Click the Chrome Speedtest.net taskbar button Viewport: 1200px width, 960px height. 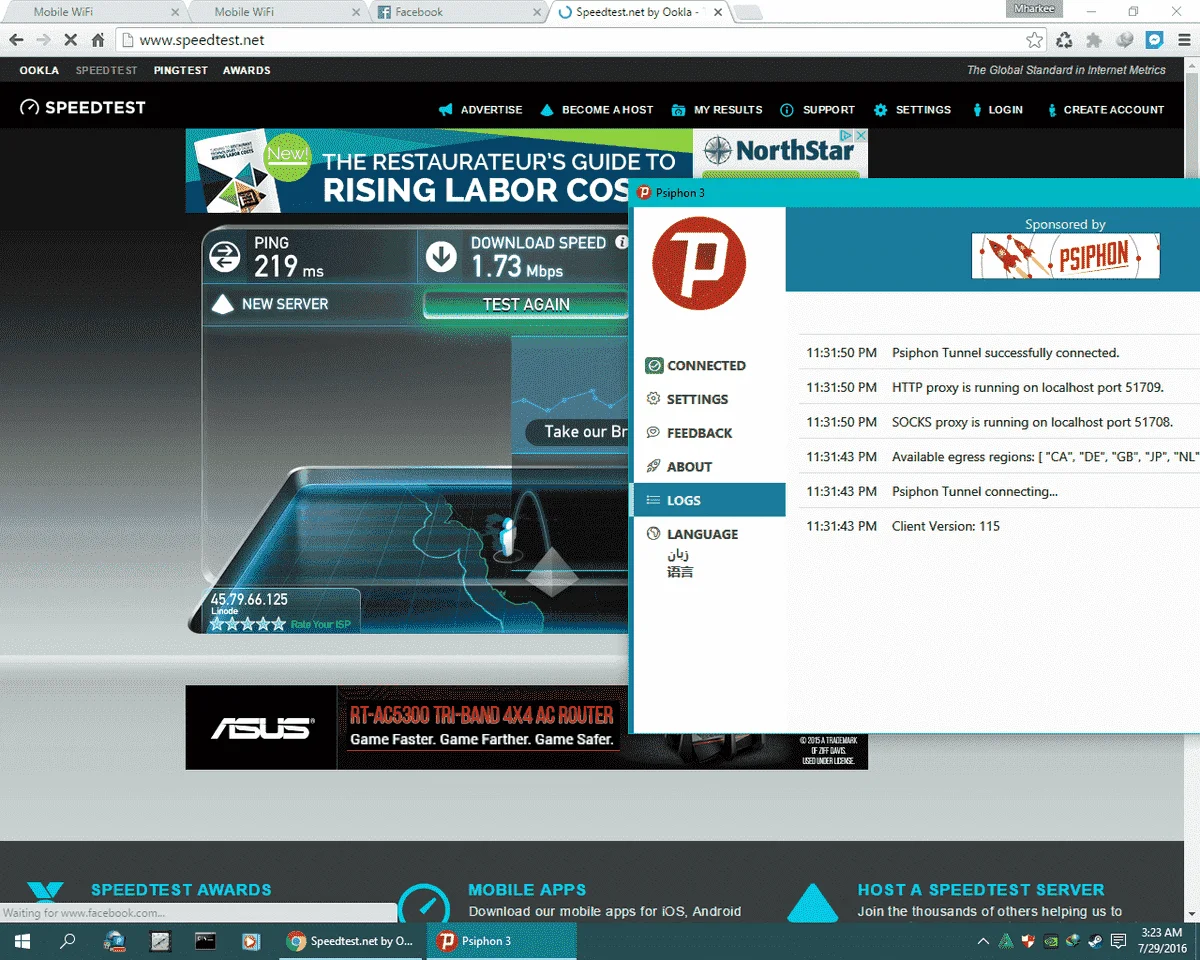[x=351, y=941]
